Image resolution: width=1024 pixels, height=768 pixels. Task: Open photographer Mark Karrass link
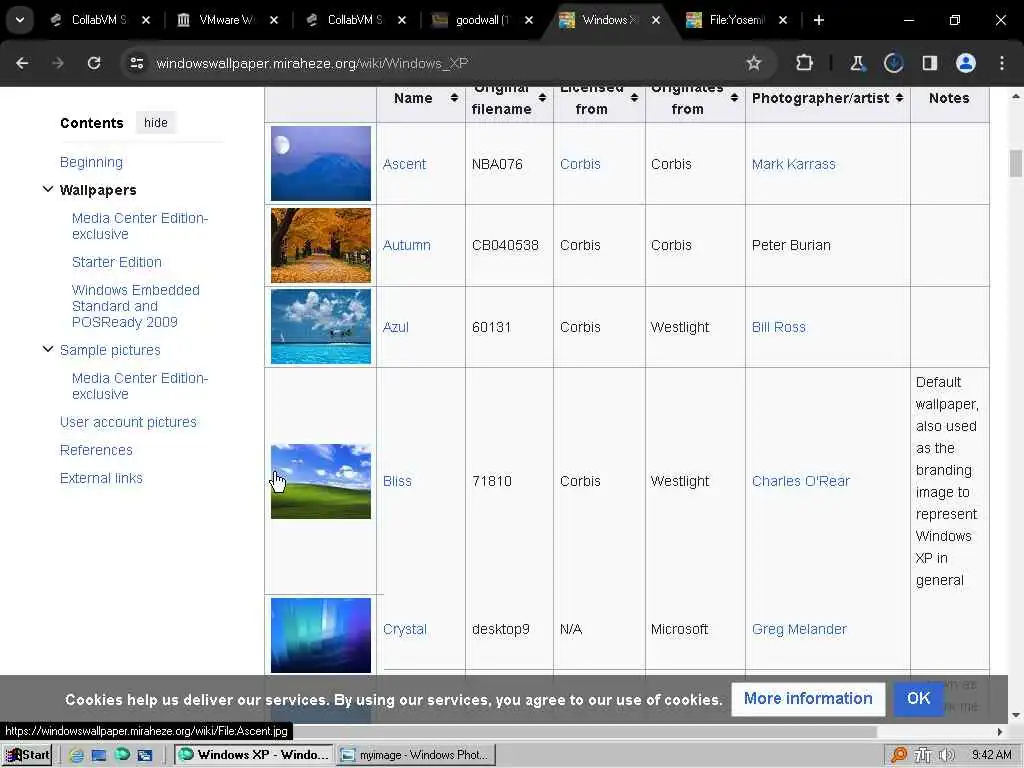pos(793,164)
